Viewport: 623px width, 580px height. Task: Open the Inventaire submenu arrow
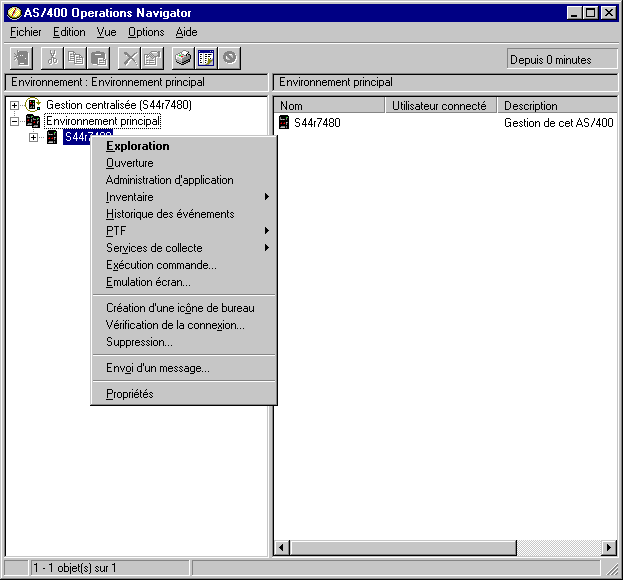(267, 197)
